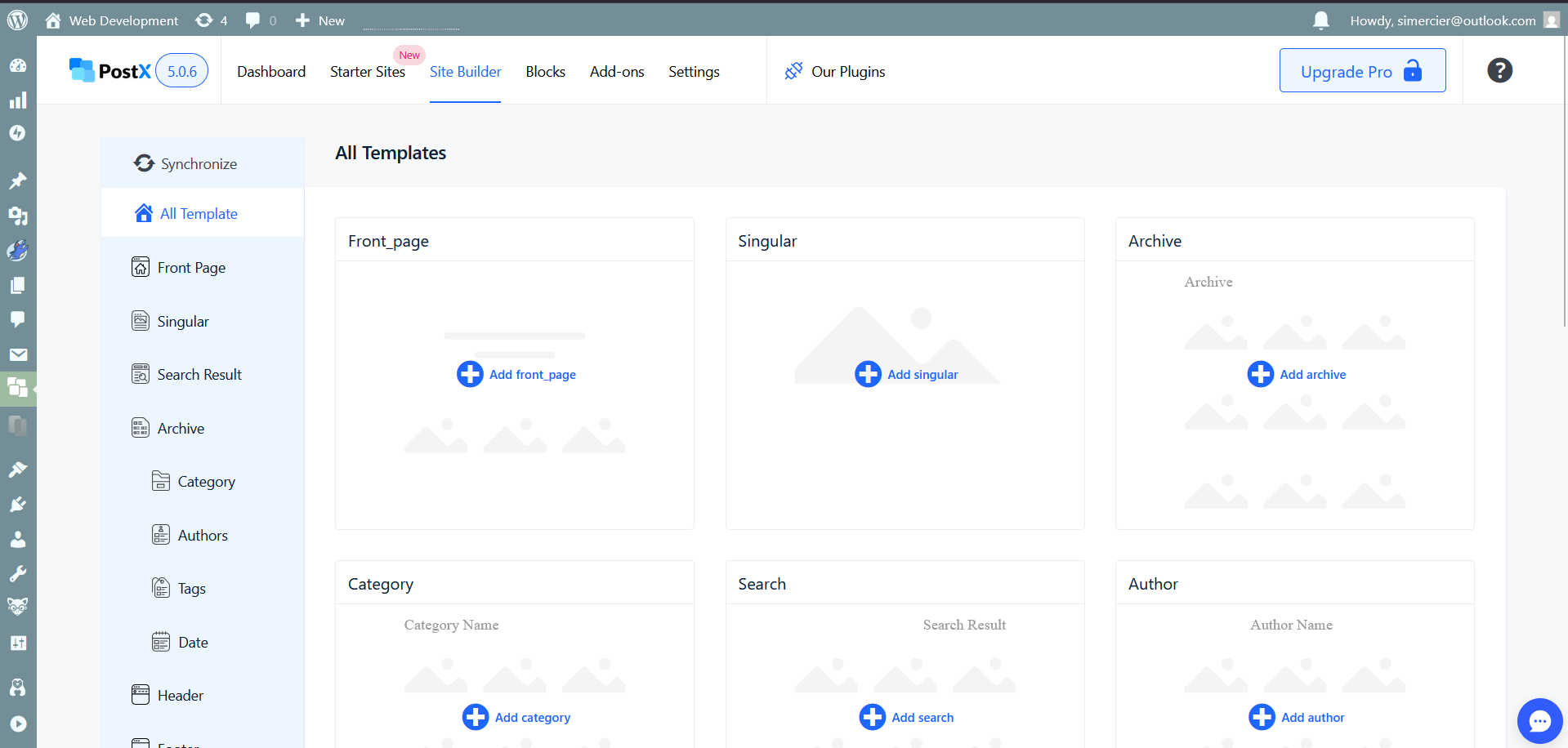Switch to the Blocks tab
This screenshot has width=1568, height=748.
(x=545, y=72)
